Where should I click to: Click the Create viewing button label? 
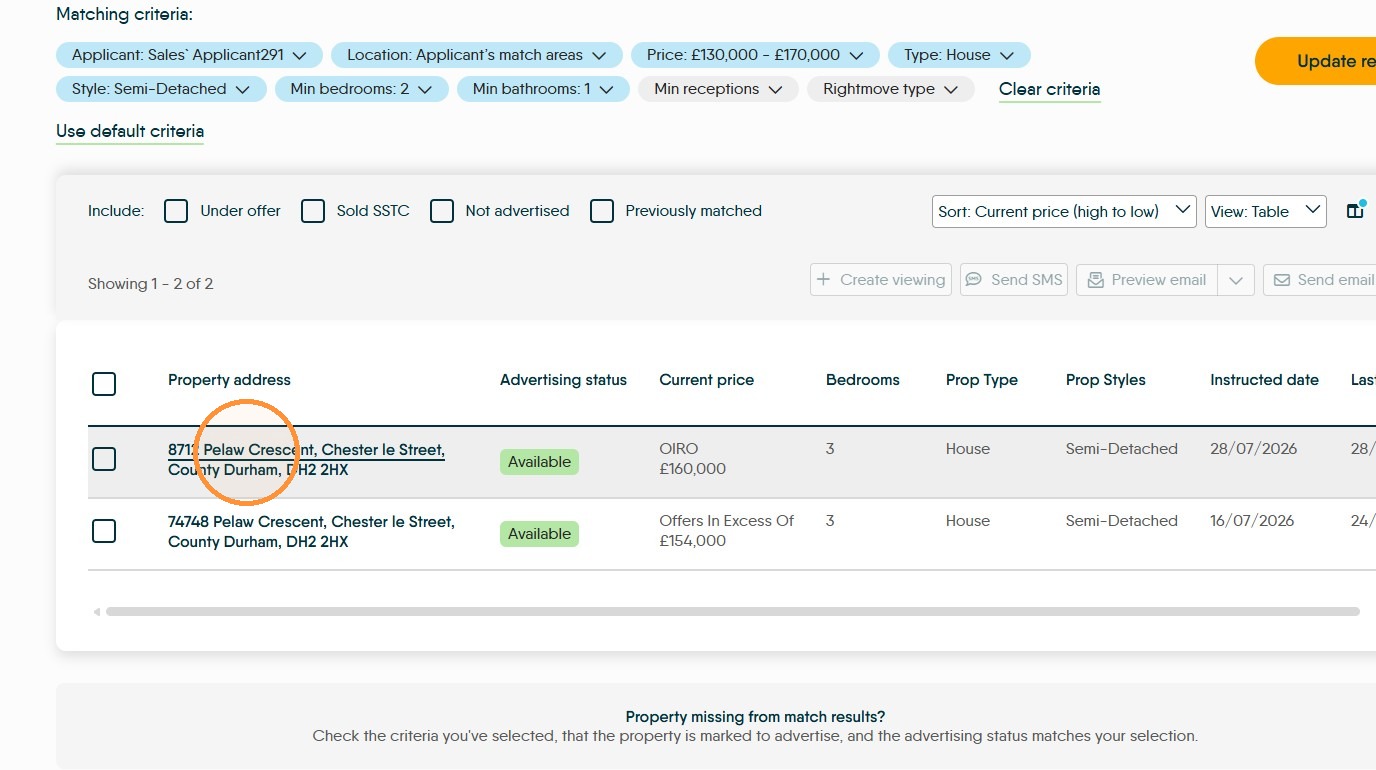pyautogui.click(x=893, y=280)
